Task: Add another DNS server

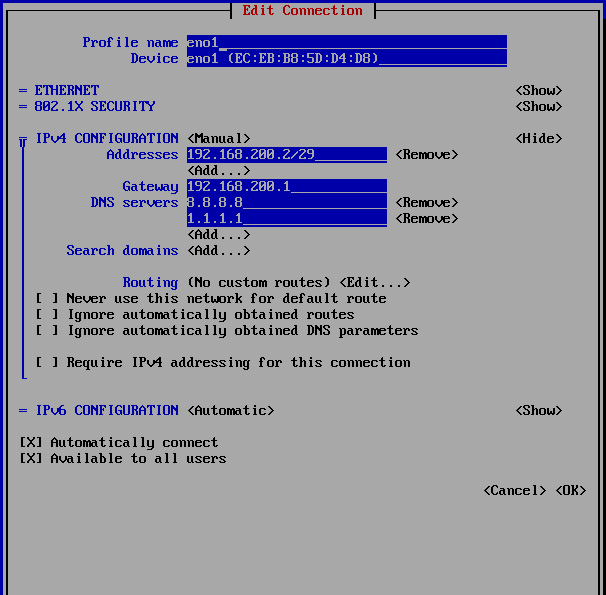Action: tap(219, 235)
